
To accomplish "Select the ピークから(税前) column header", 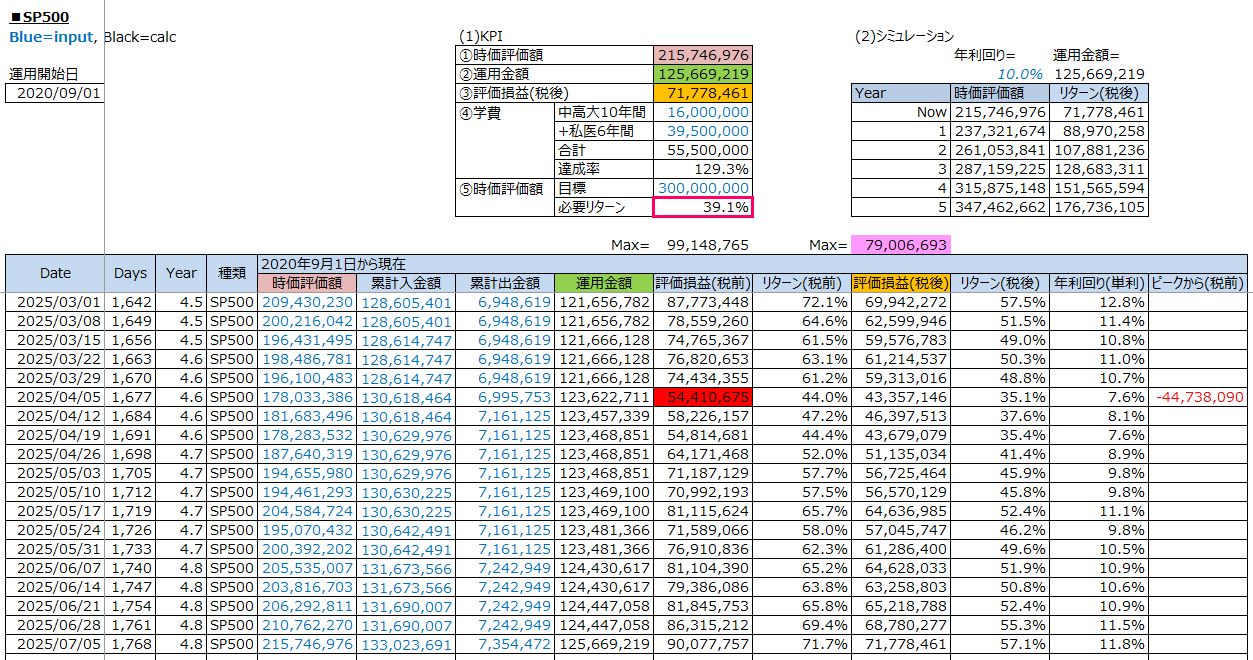I will (x=1197, y=283).
